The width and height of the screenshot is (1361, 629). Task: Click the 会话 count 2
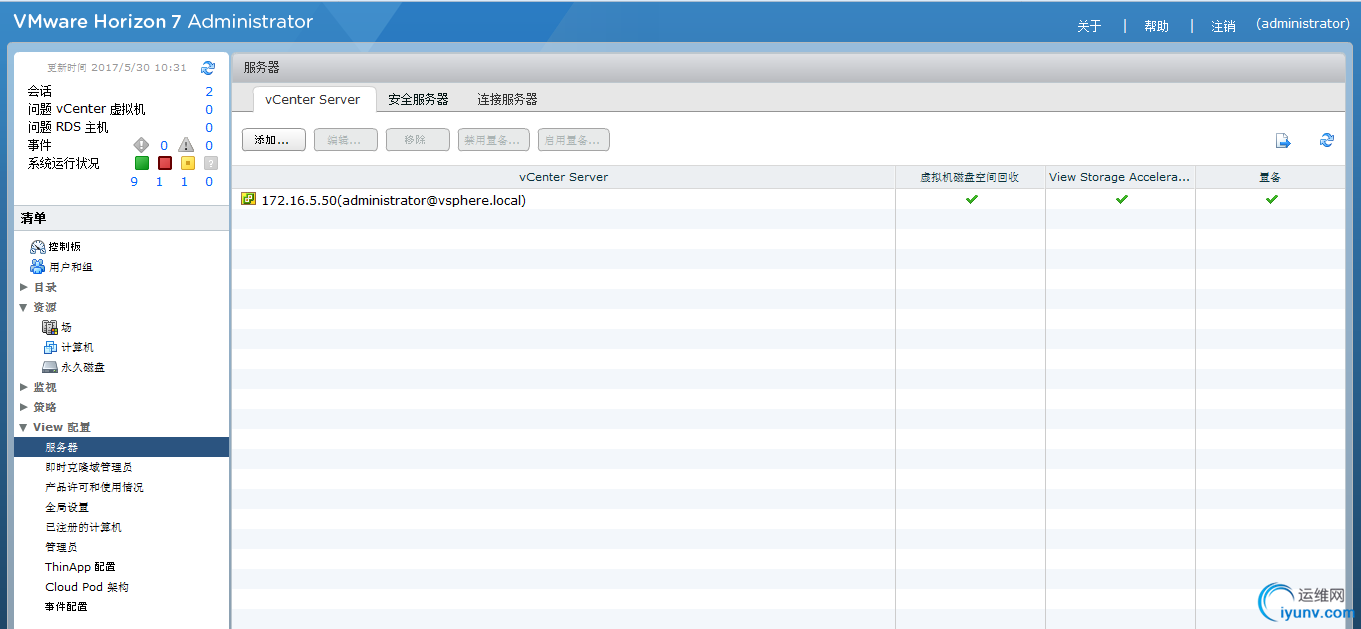(x=209, y=91)
